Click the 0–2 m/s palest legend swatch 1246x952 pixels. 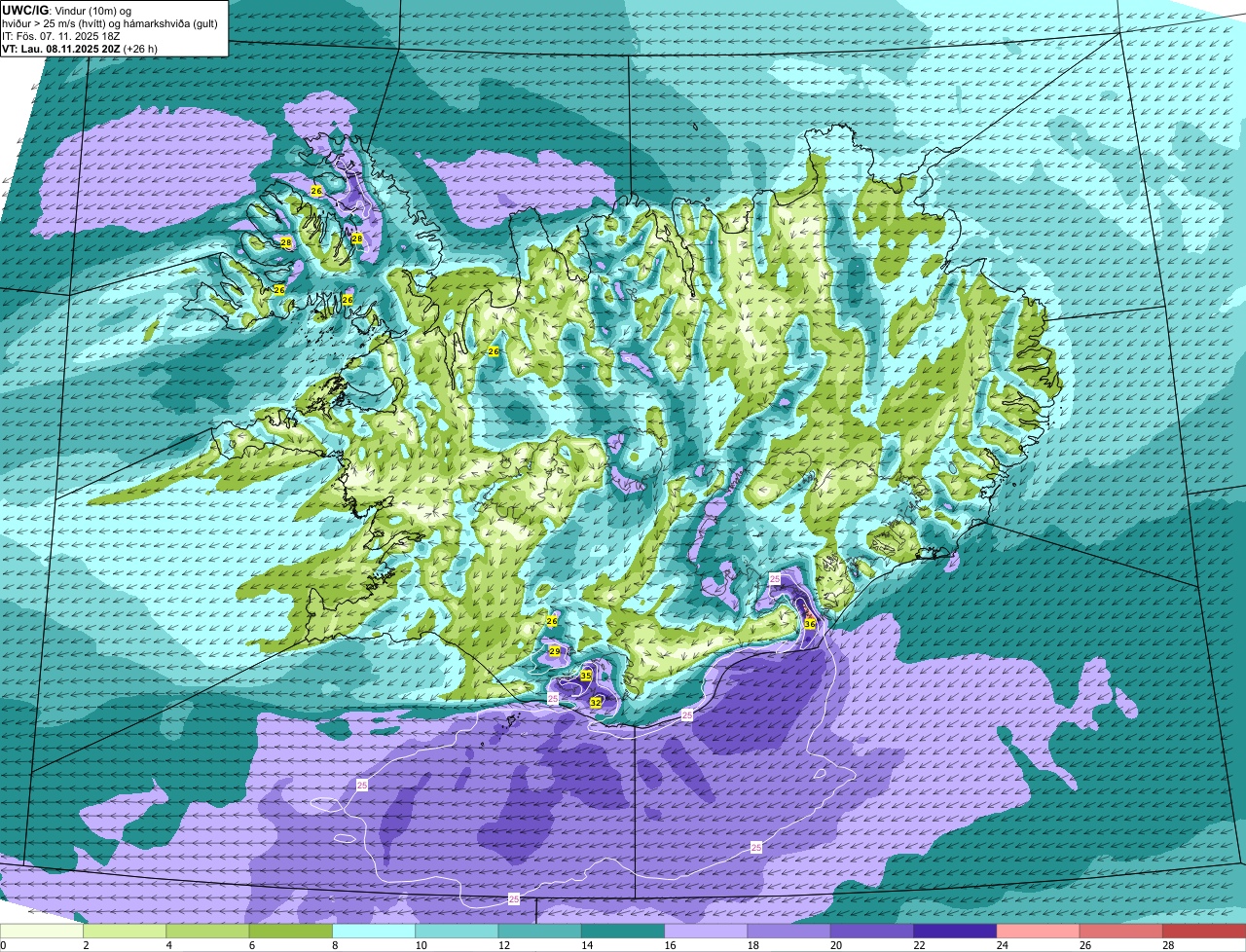tap(42, 931)
